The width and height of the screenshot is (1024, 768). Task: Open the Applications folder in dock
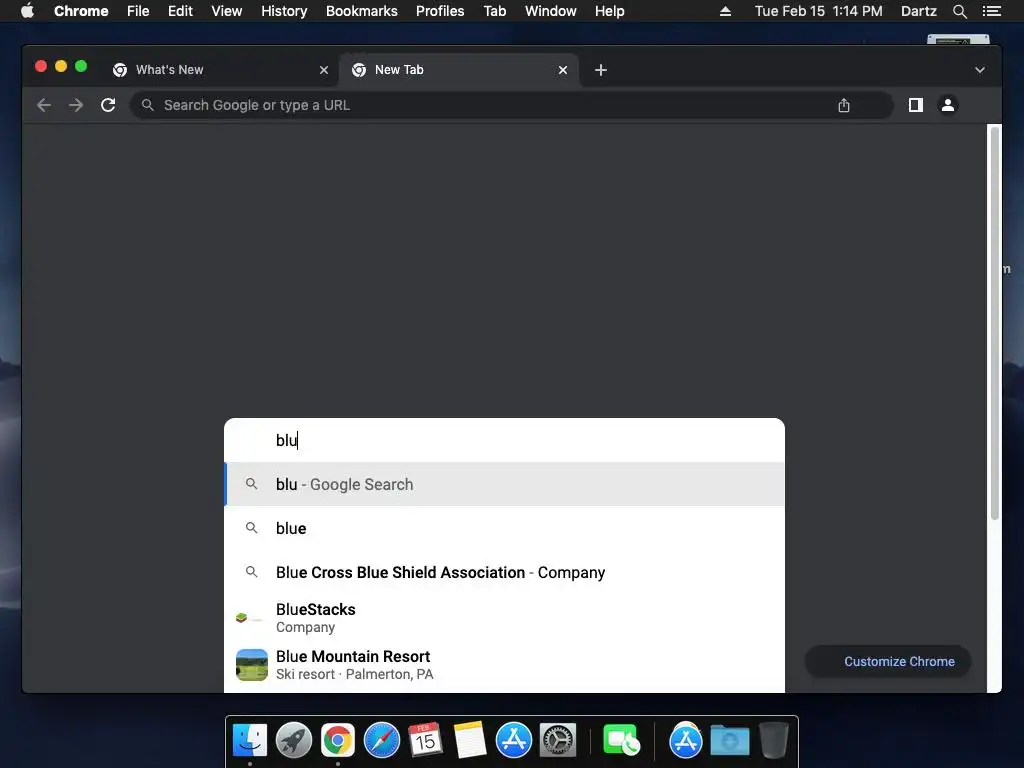coord(686,741)
